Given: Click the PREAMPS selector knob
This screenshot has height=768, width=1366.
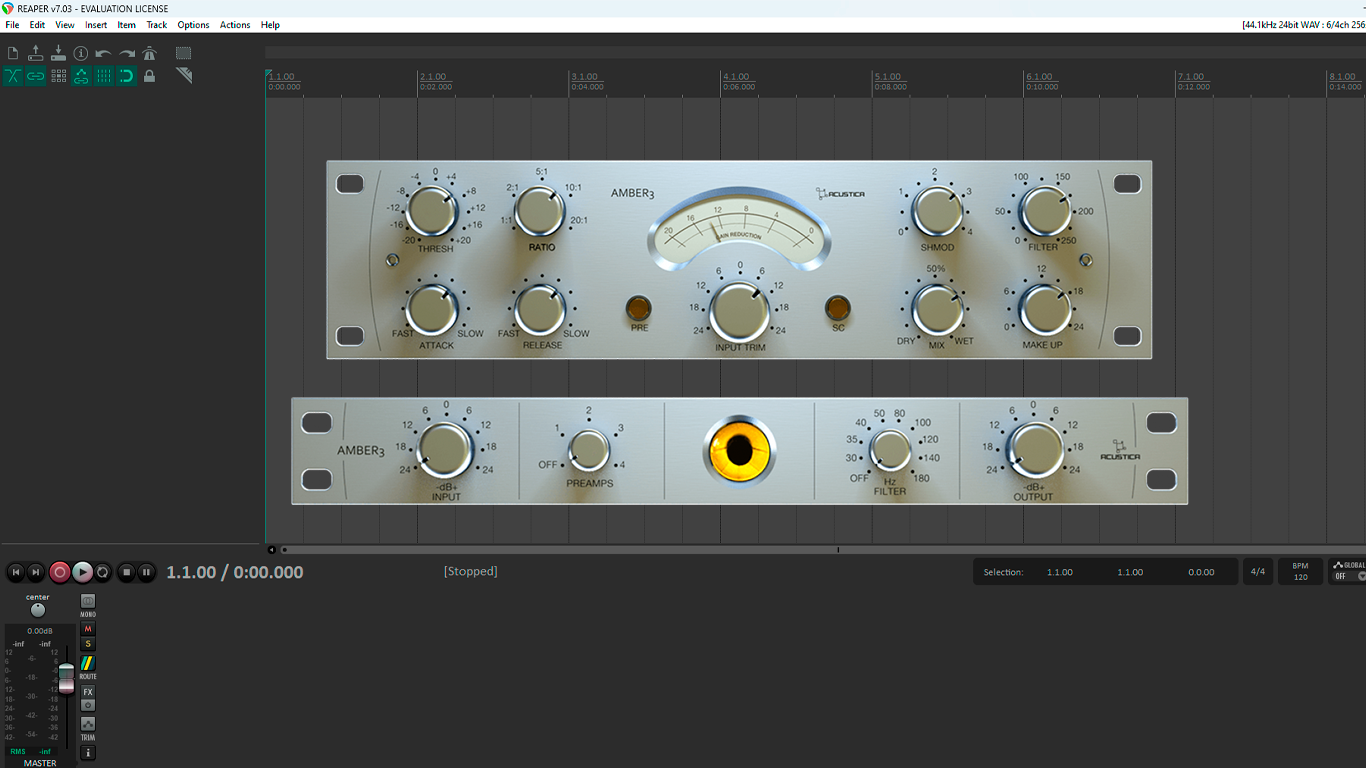Looking at the screenshot, I should [x=589, y=451].
